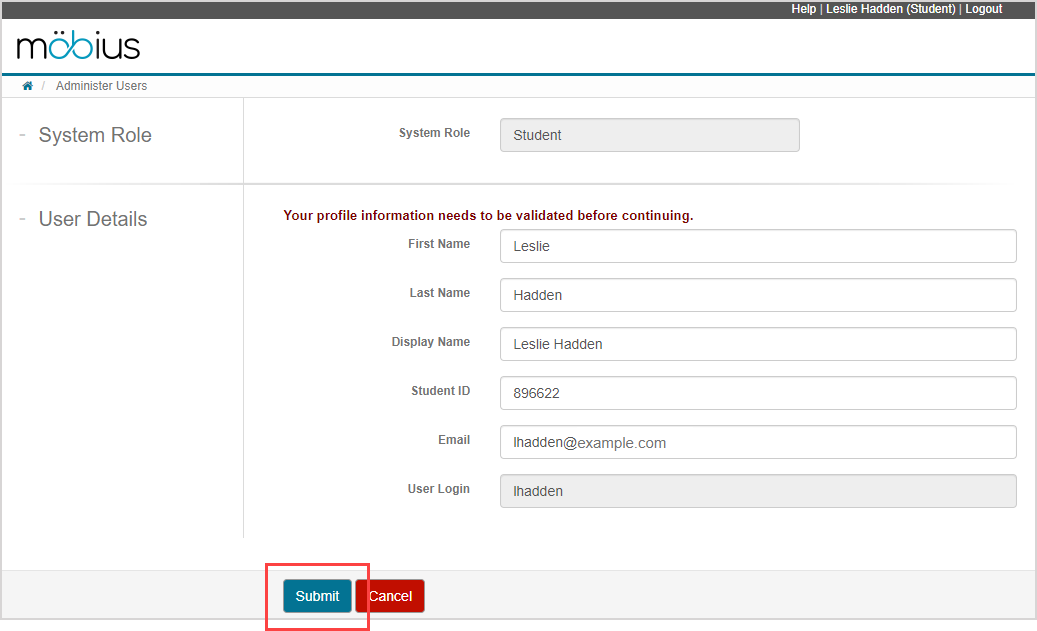Image resolution: width=1037 pixels, height=631 pixels.
Task: Select the Display Name input field
Action: click(x=757, y=344)
